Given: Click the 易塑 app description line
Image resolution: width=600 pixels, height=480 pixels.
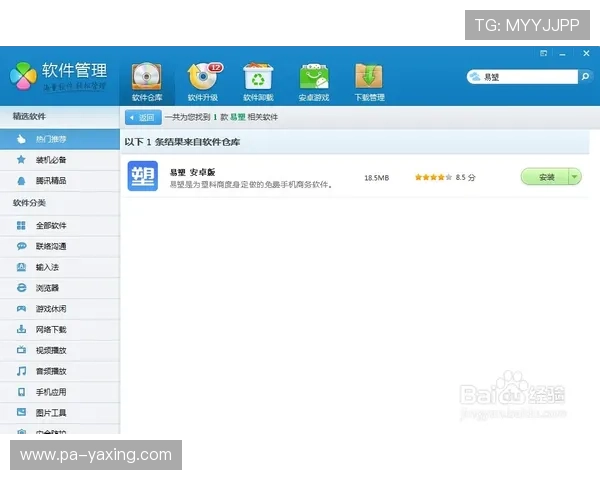Looking at the screenshot, I should (x=251, y=184).
